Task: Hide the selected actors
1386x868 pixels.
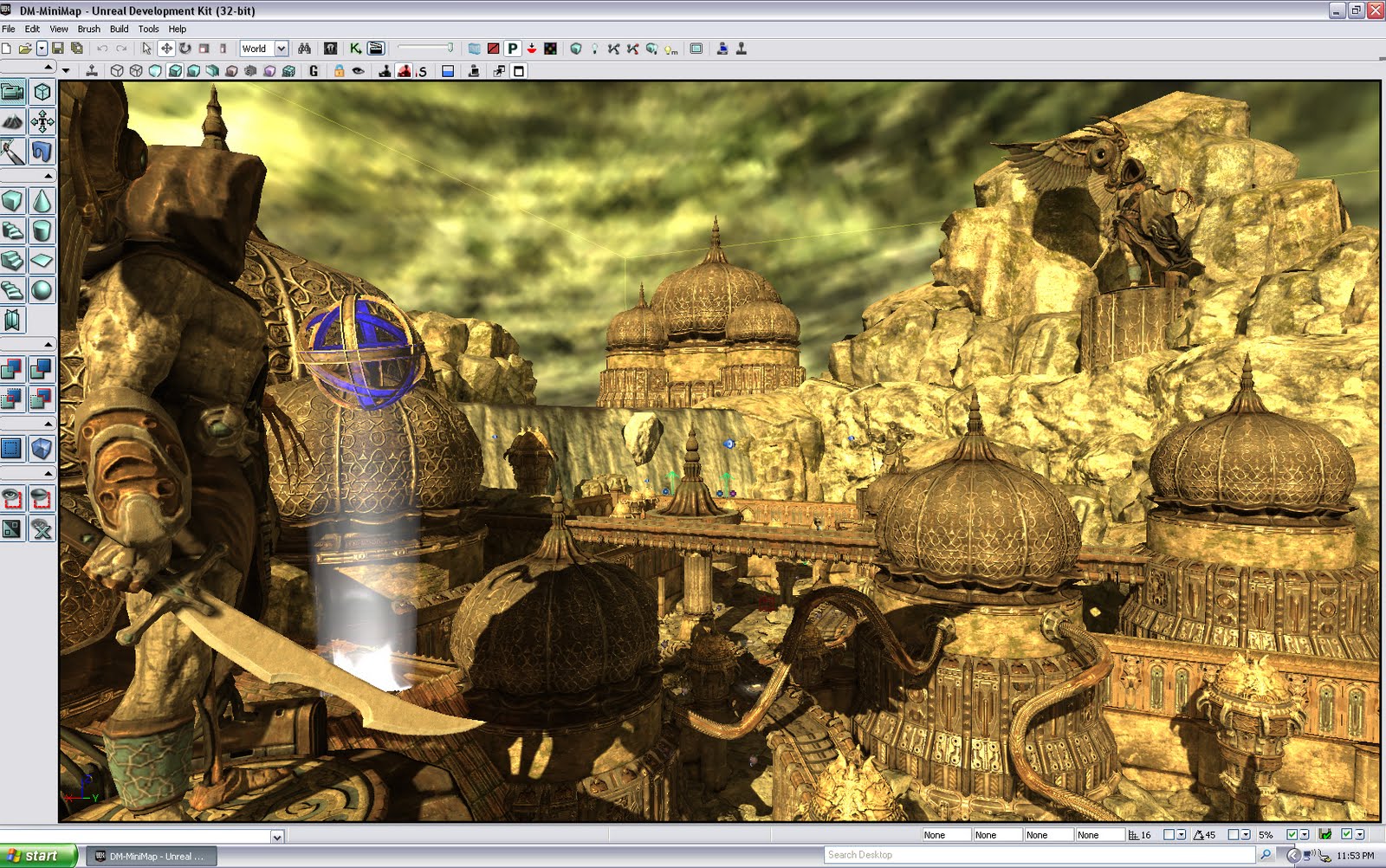Action: pyautogui.click(x=42, y=499)
